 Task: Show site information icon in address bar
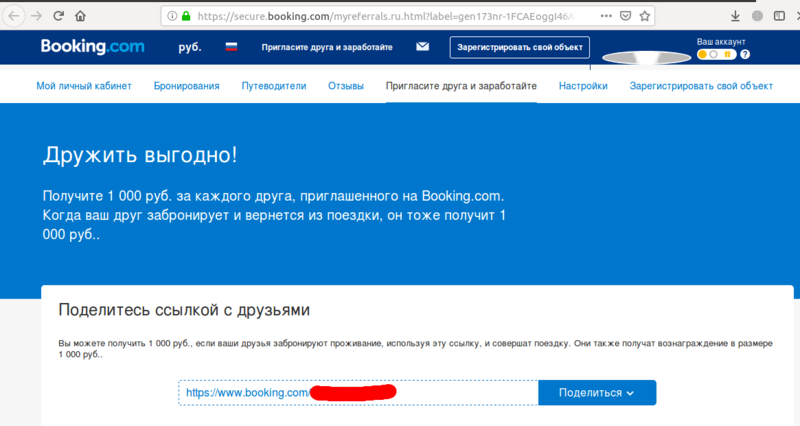172,16
